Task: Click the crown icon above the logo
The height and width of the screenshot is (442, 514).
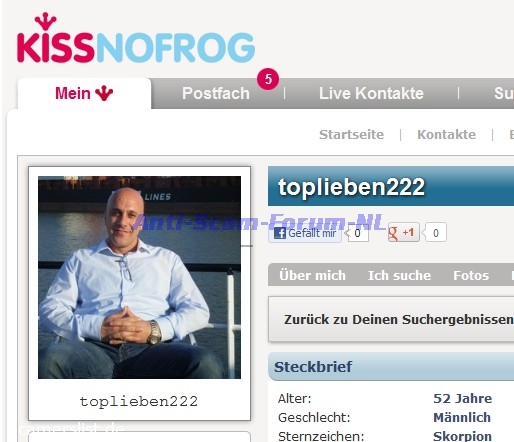Action: point(46,21)
